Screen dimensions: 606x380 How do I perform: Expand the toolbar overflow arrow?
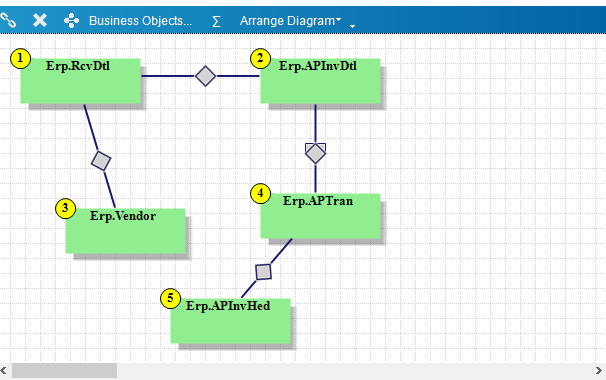[352, 26]
